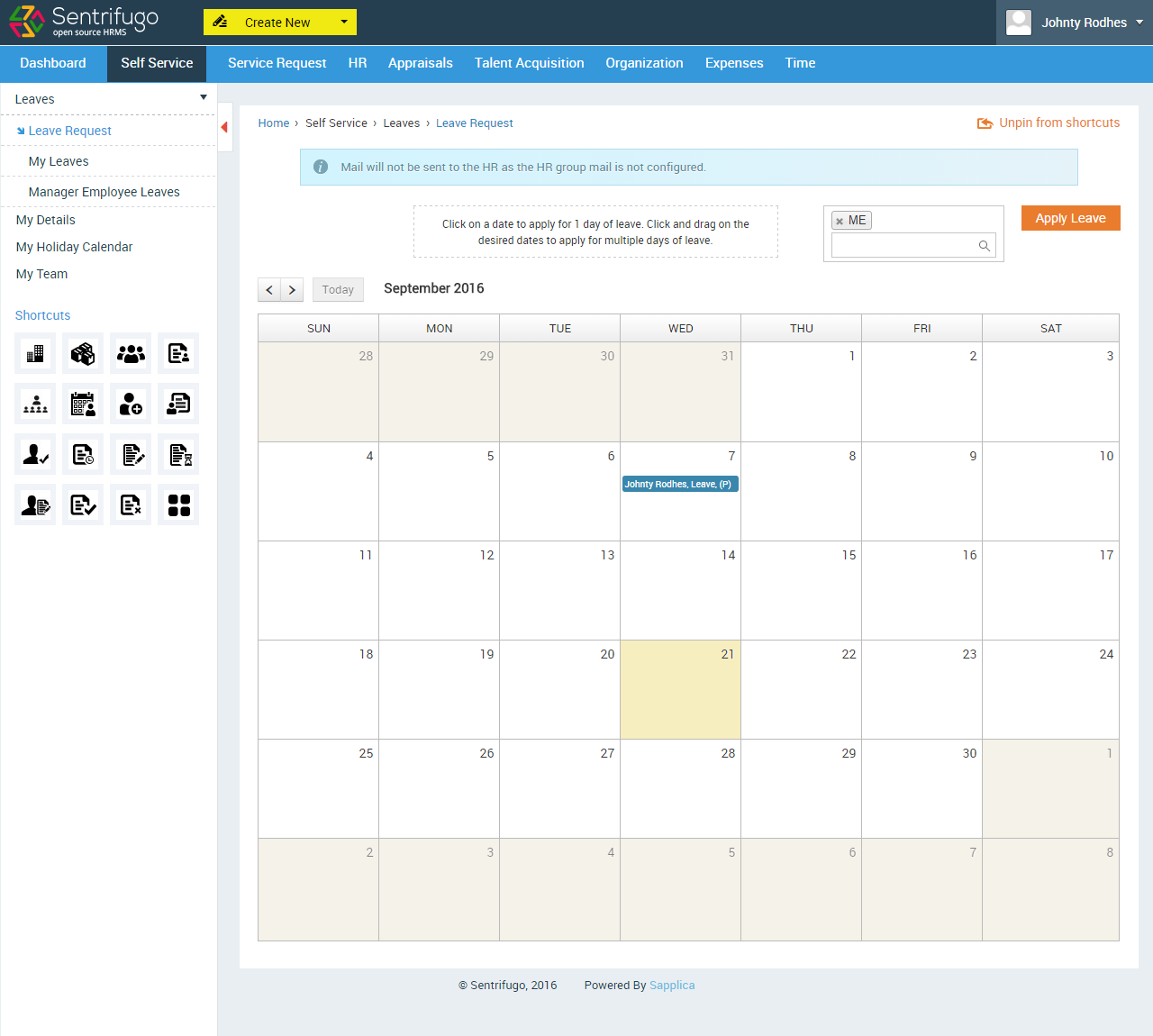Select the add employee shortcut icon
The width and height of the screenshot is (1153, 1036).
click(x=130, y=404)
